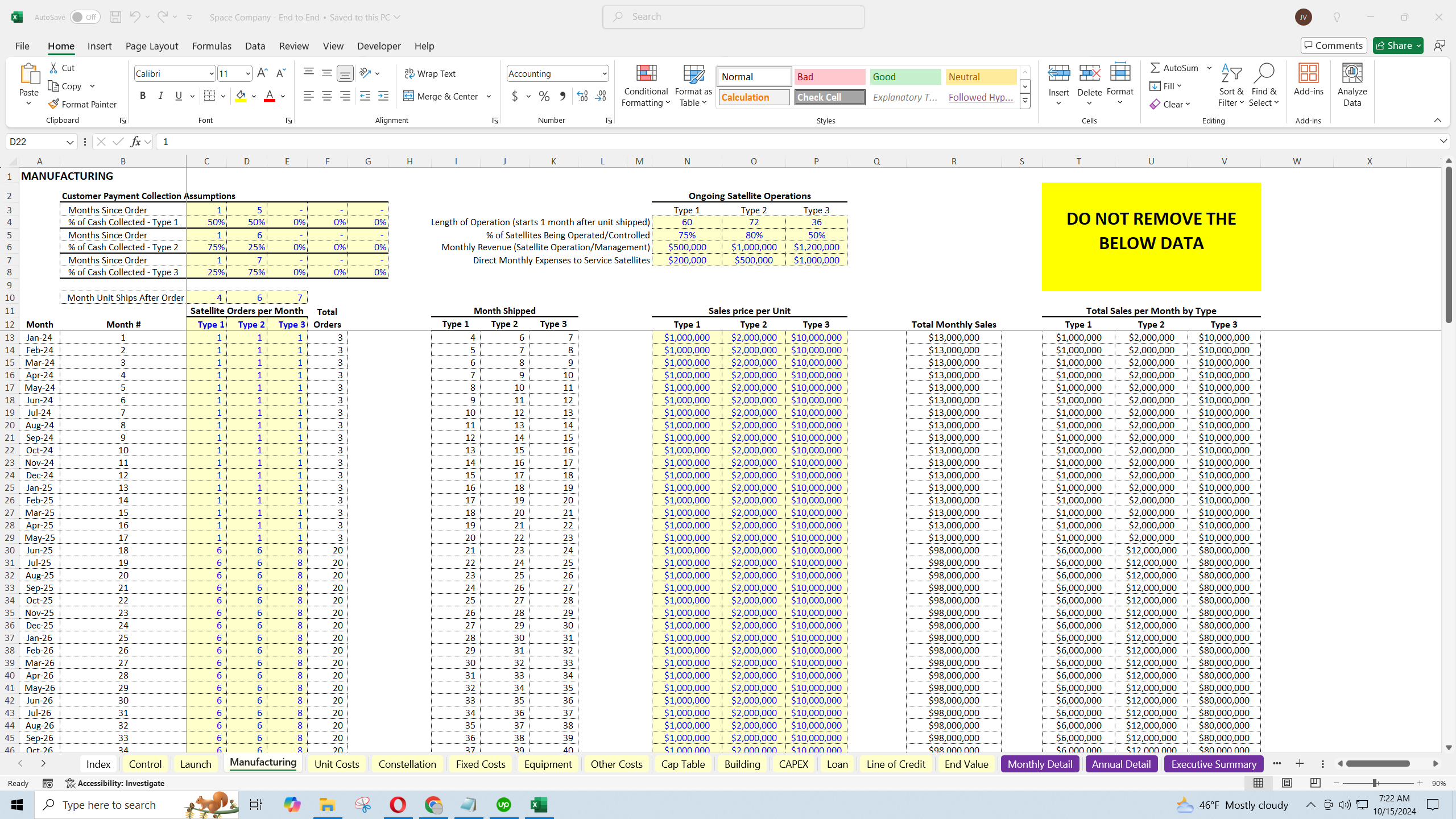
Task: Click the Increase Indent icon
Action: click(383, 96)
